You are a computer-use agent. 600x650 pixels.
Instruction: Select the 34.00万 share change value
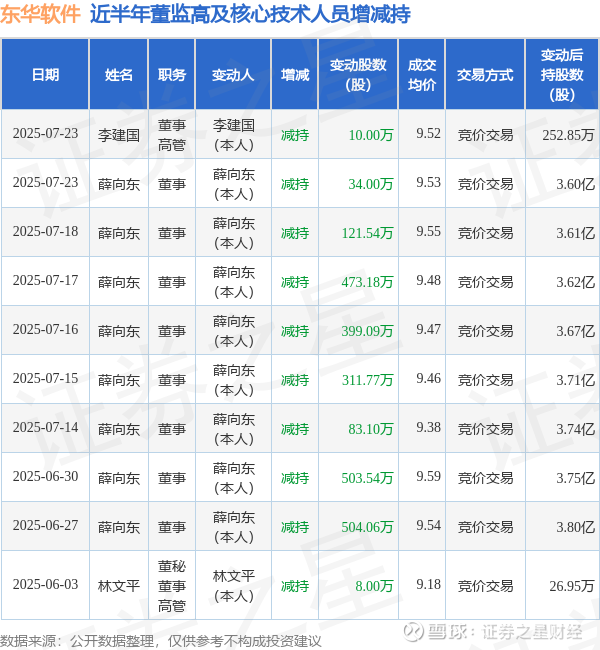(371, 184)
